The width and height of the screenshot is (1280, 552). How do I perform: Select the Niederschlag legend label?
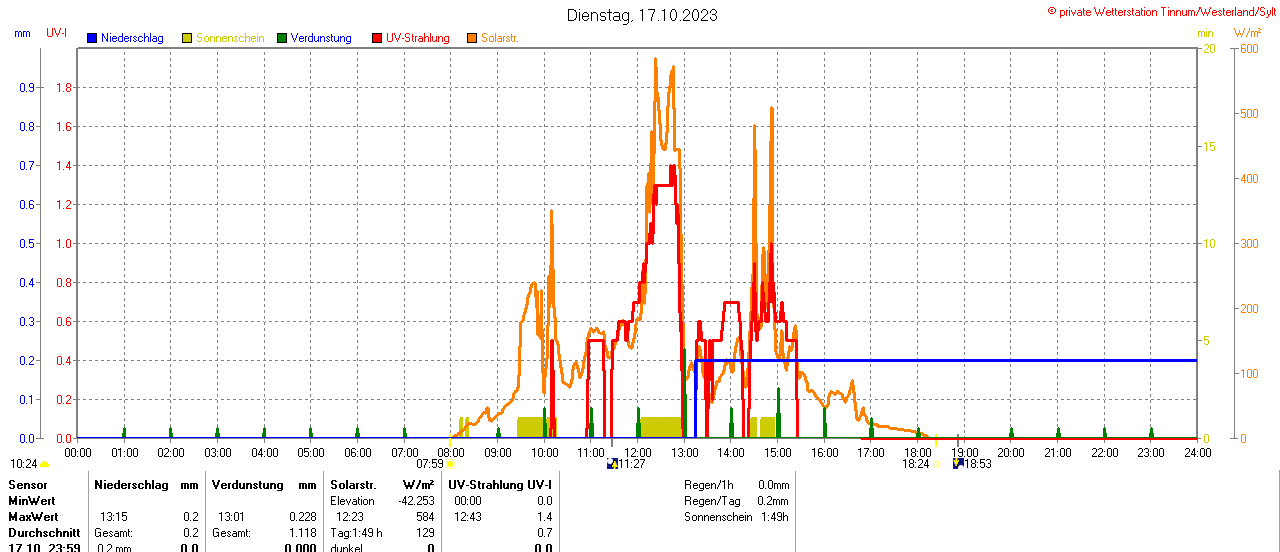click(x=132, y=38)
